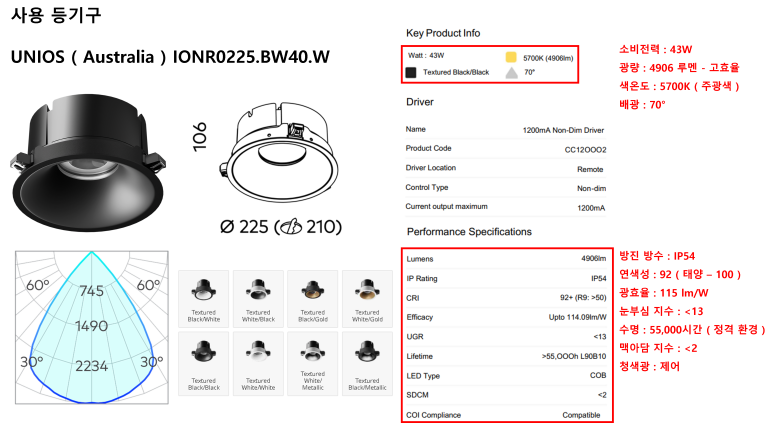Click the Lumens value '4906lm'

[594, 258]
